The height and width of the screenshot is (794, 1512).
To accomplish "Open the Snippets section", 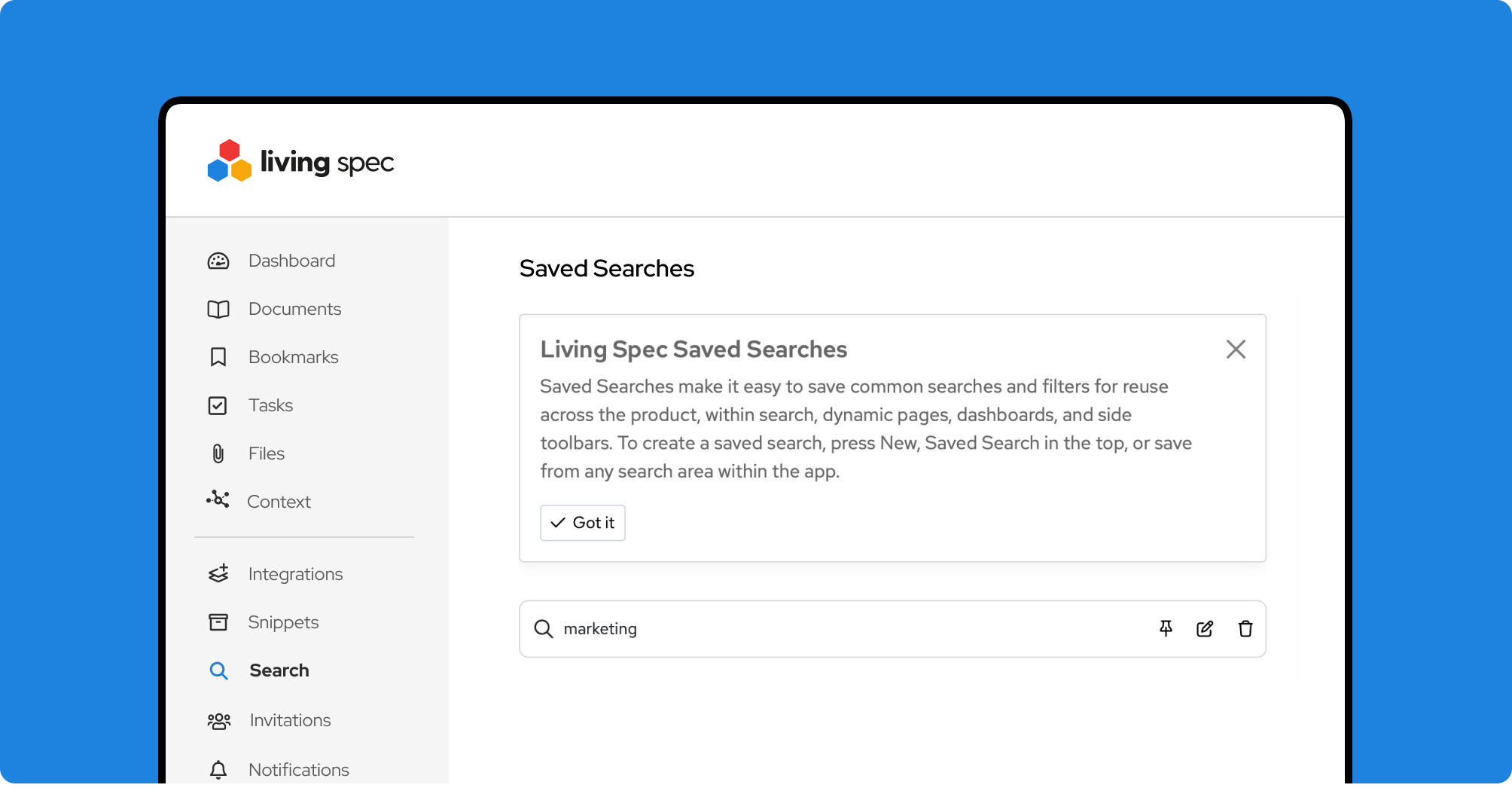I will [283, 622].
